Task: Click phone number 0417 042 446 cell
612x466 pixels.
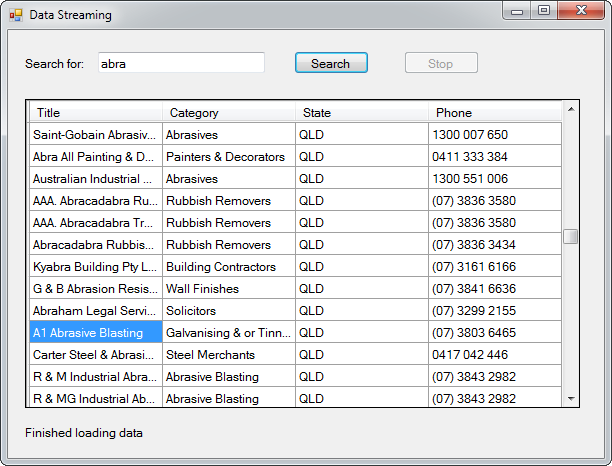Action: [x=495, y=354]
